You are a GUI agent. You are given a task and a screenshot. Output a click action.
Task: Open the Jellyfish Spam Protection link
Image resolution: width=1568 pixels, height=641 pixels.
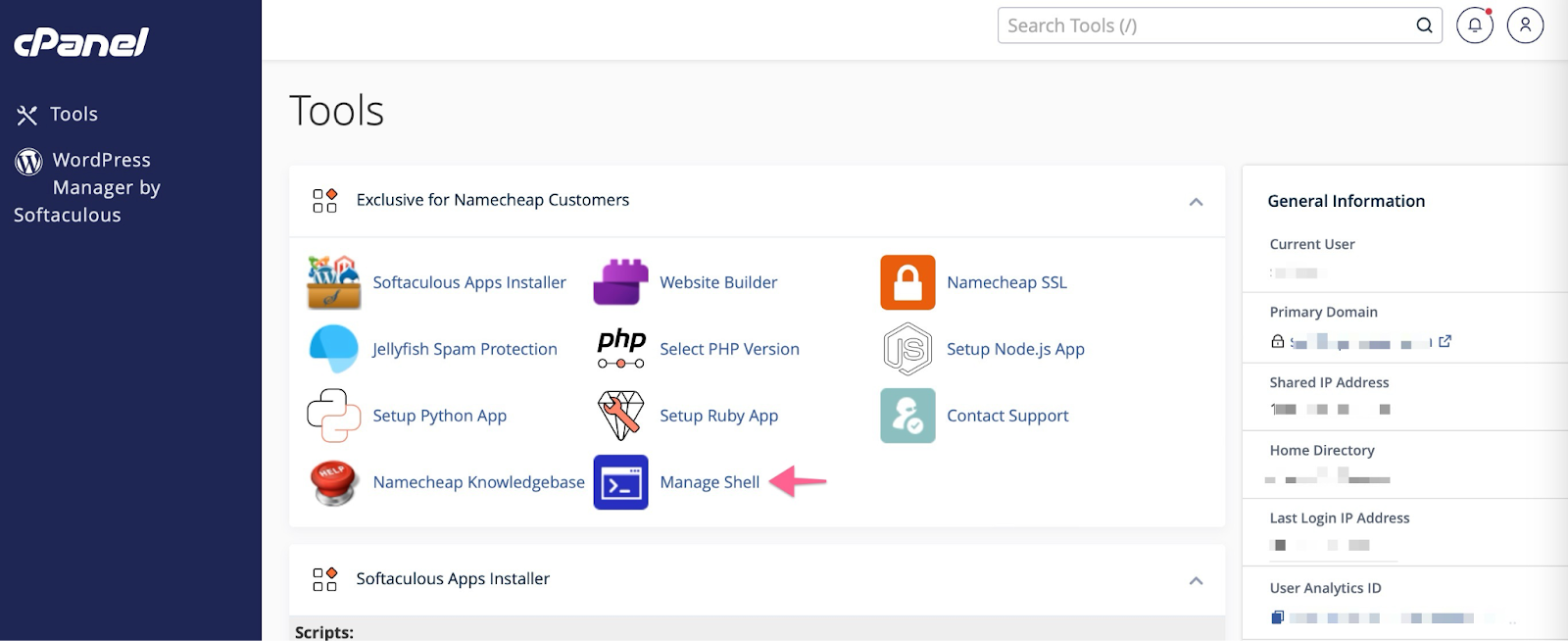(x=465, y=349)
